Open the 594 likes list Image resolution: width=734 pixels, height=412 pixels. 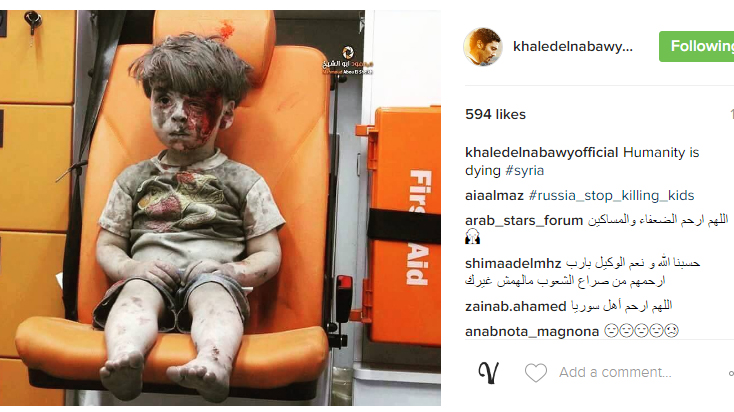click(x=495, y=115)
